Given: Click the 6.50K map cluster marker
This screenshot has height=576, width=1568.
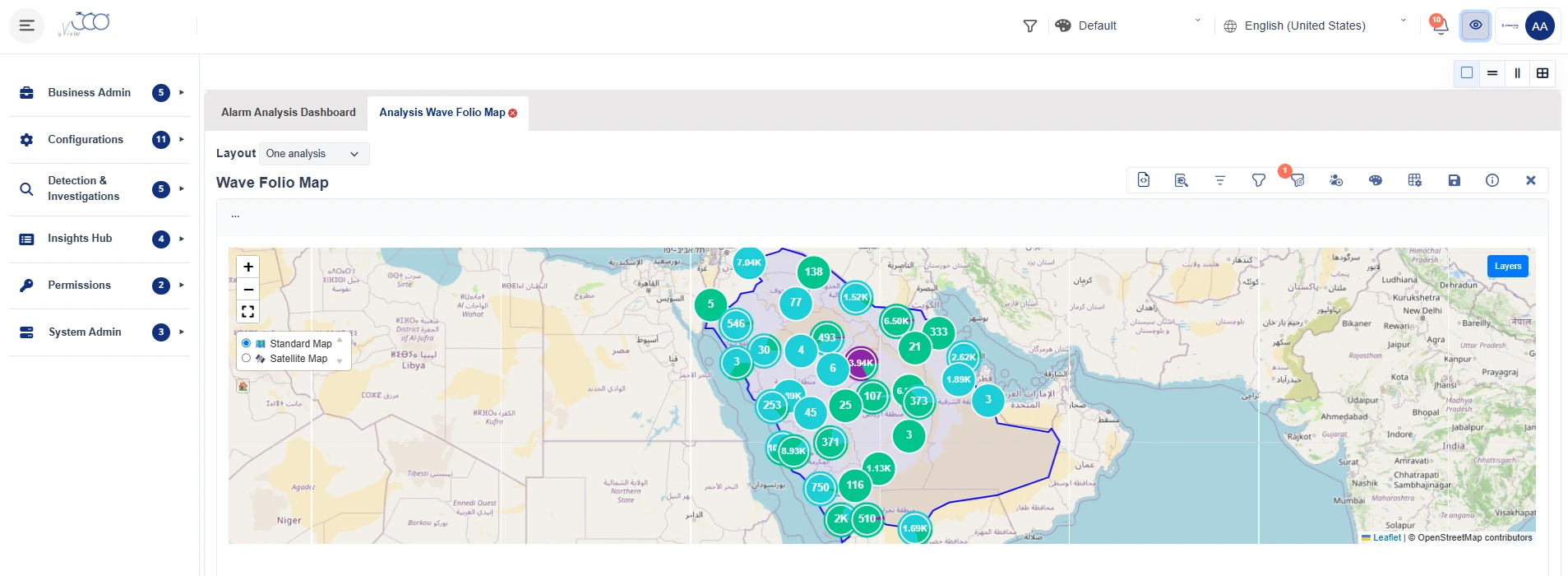Looking at the screenshot, I should pos(896,321).
